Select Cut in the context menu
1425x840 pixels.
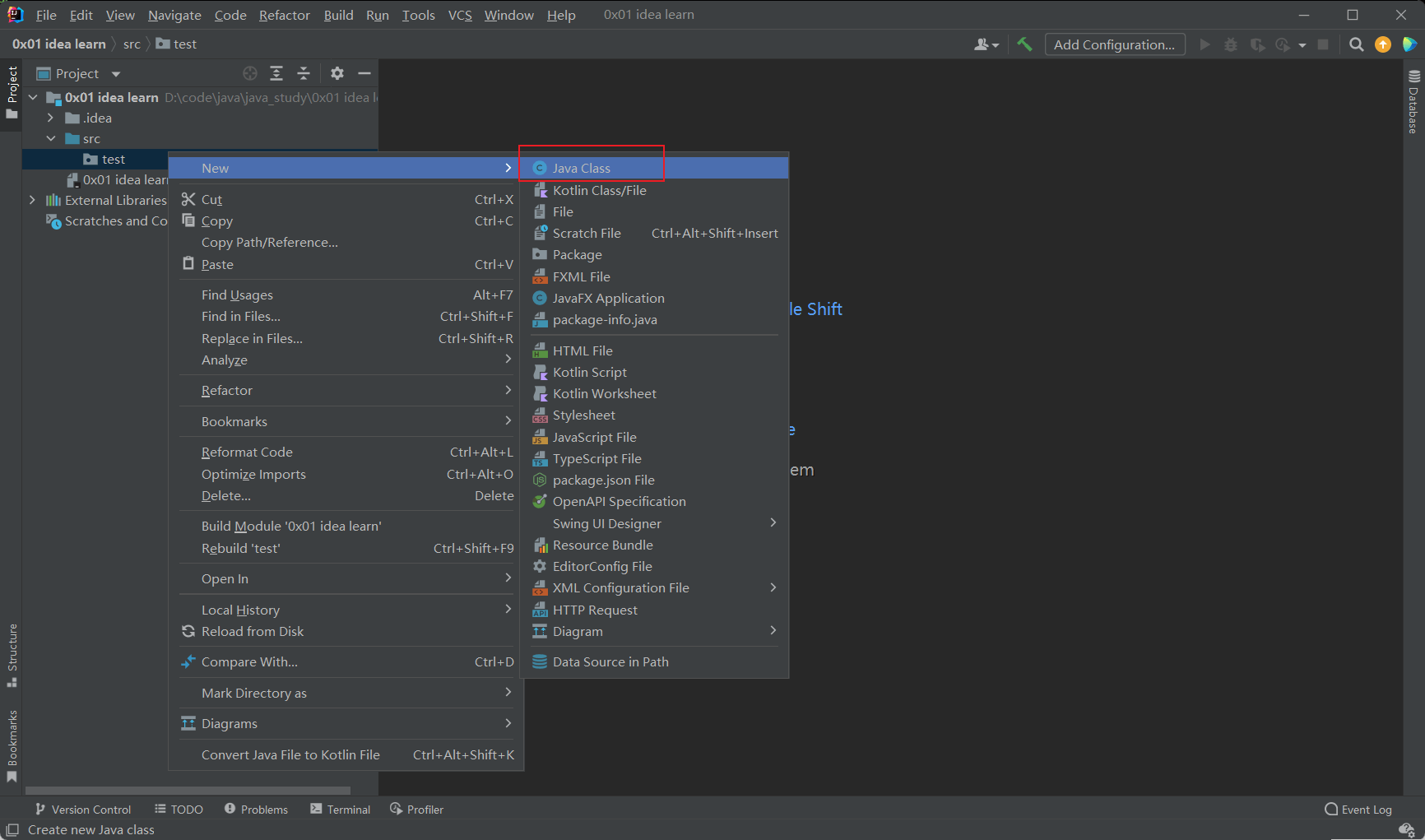pyautogui.click(x=346, y=199)
